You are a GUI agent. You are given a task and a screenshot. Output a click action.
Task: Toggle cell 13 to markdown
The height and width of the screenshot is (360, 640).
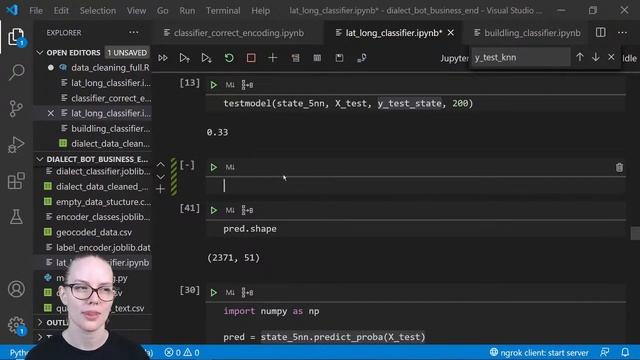(x=230, y=85)
